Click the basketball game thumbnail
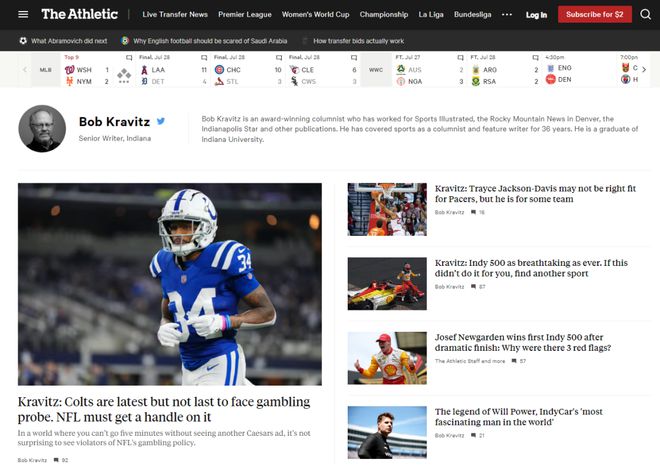 tap(387, 209)
